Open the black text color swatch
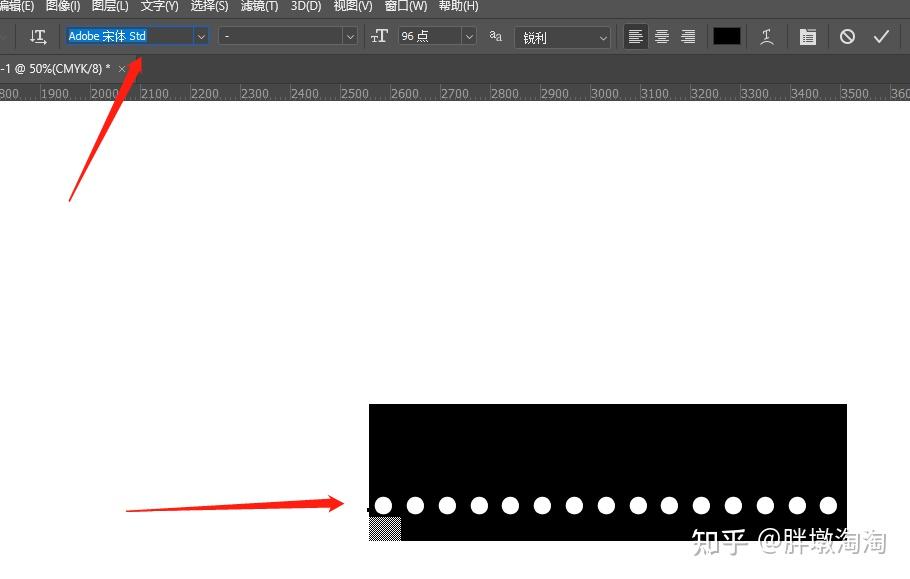Image resolution: width=910 pixels, height=579 pixels. 727,37
